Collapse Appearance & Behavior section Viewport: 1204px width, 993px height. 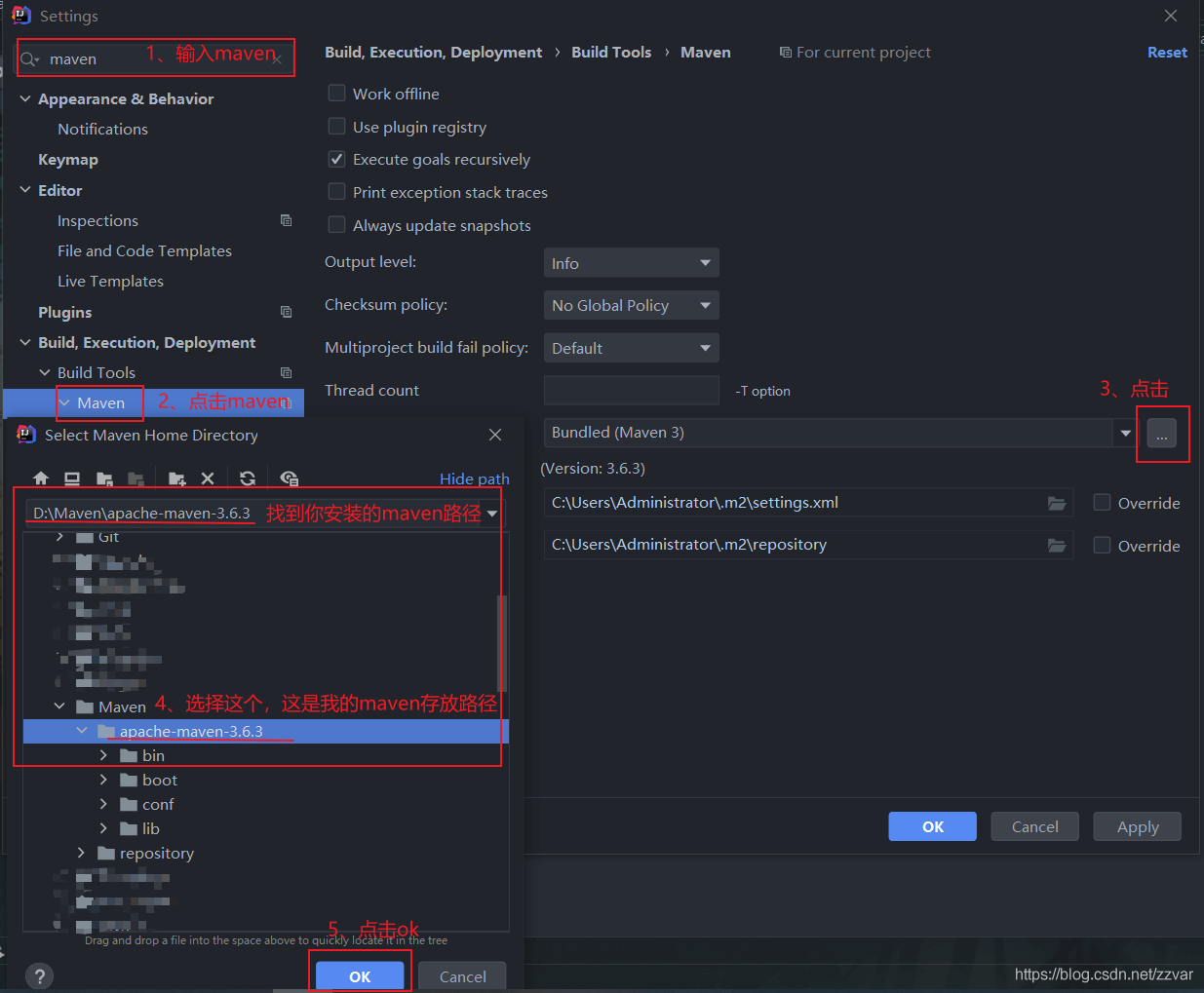coord(25,98)
